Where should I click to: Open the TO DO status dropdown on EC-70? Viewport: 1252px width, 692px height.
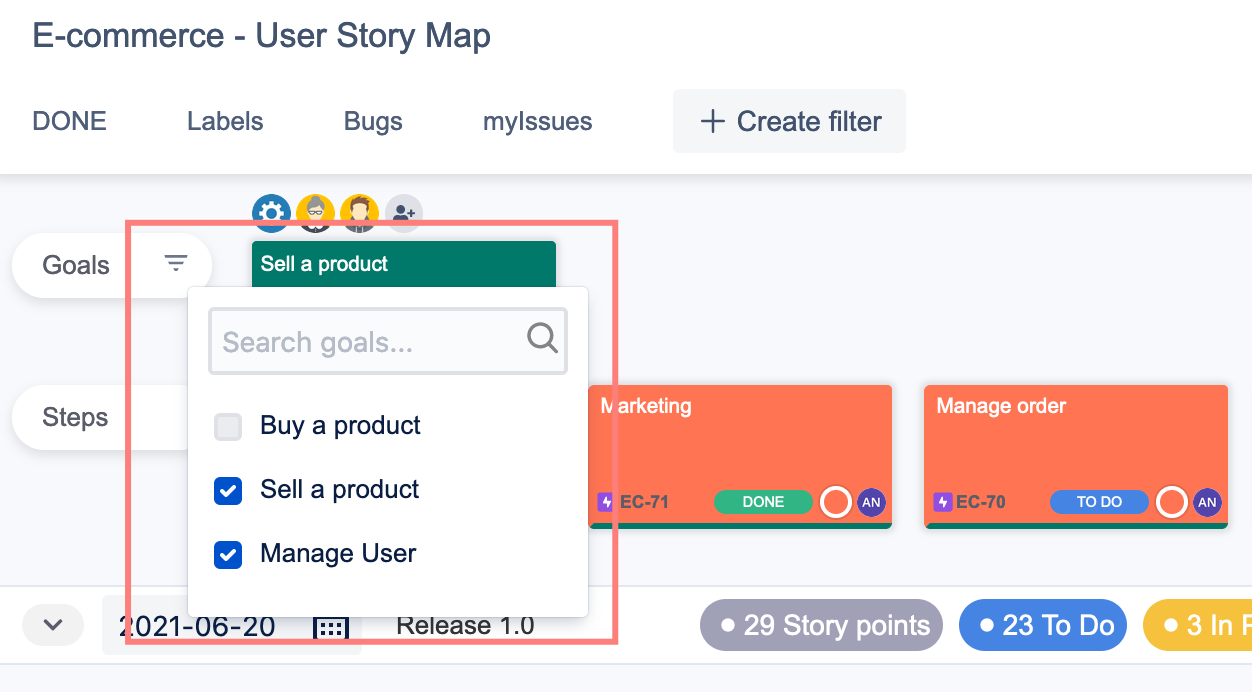[x=1099, y=502]
